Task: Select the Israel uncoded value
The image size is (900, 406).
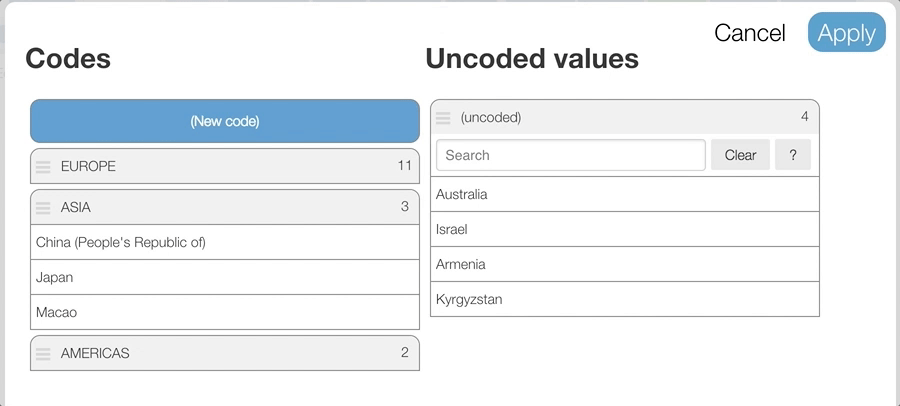Action: (625, 229)
